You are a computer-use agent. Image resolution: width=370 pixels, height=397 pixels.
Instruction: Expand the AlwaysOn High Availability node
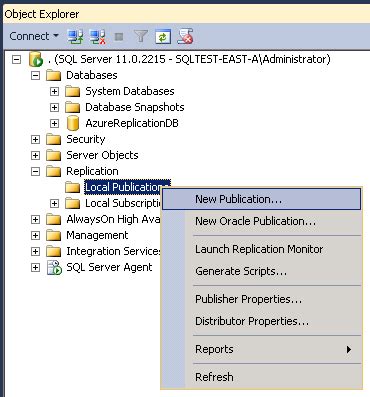[x=35, y=219]
